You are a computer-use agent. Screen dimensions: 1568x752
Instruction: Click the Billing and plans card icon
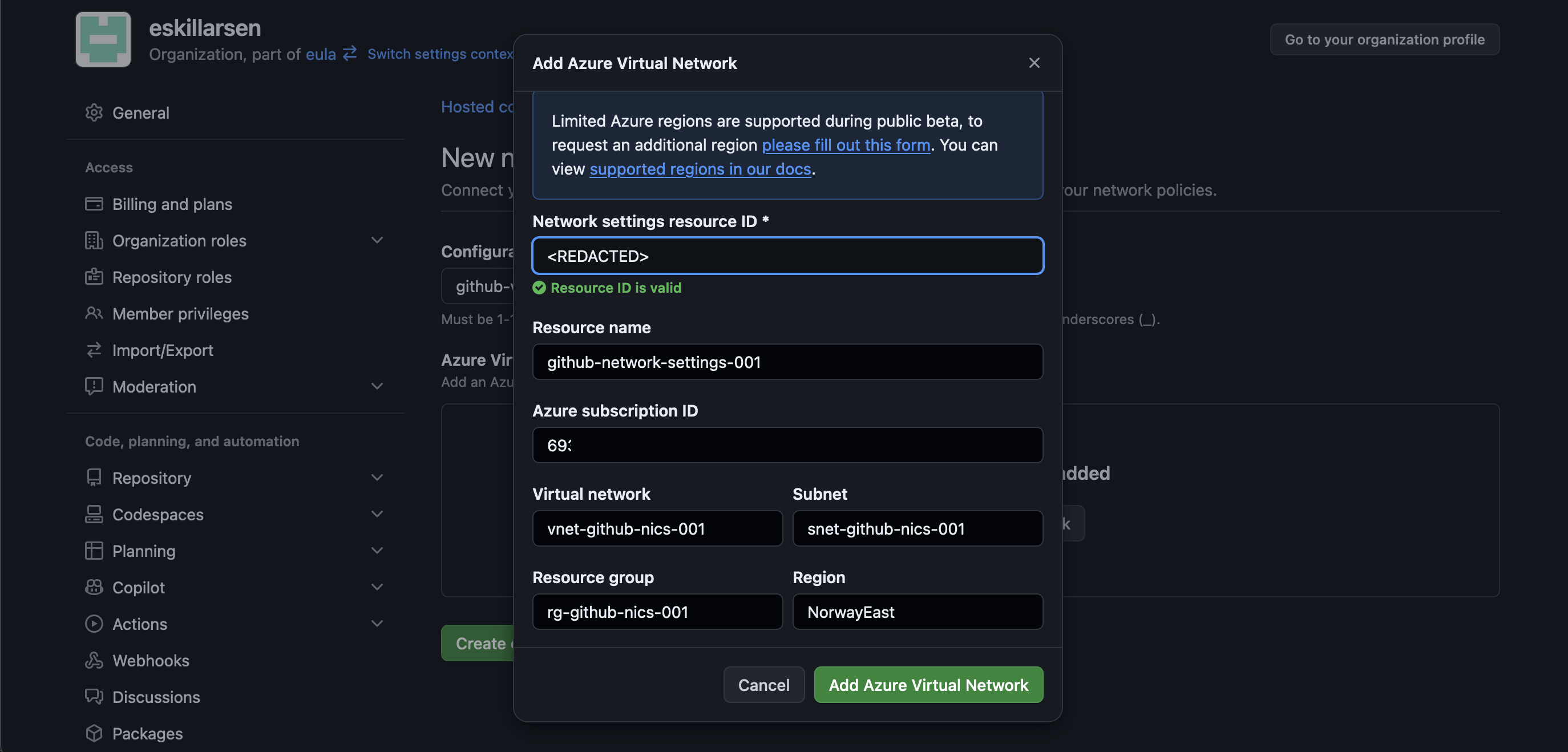(94, 204)
